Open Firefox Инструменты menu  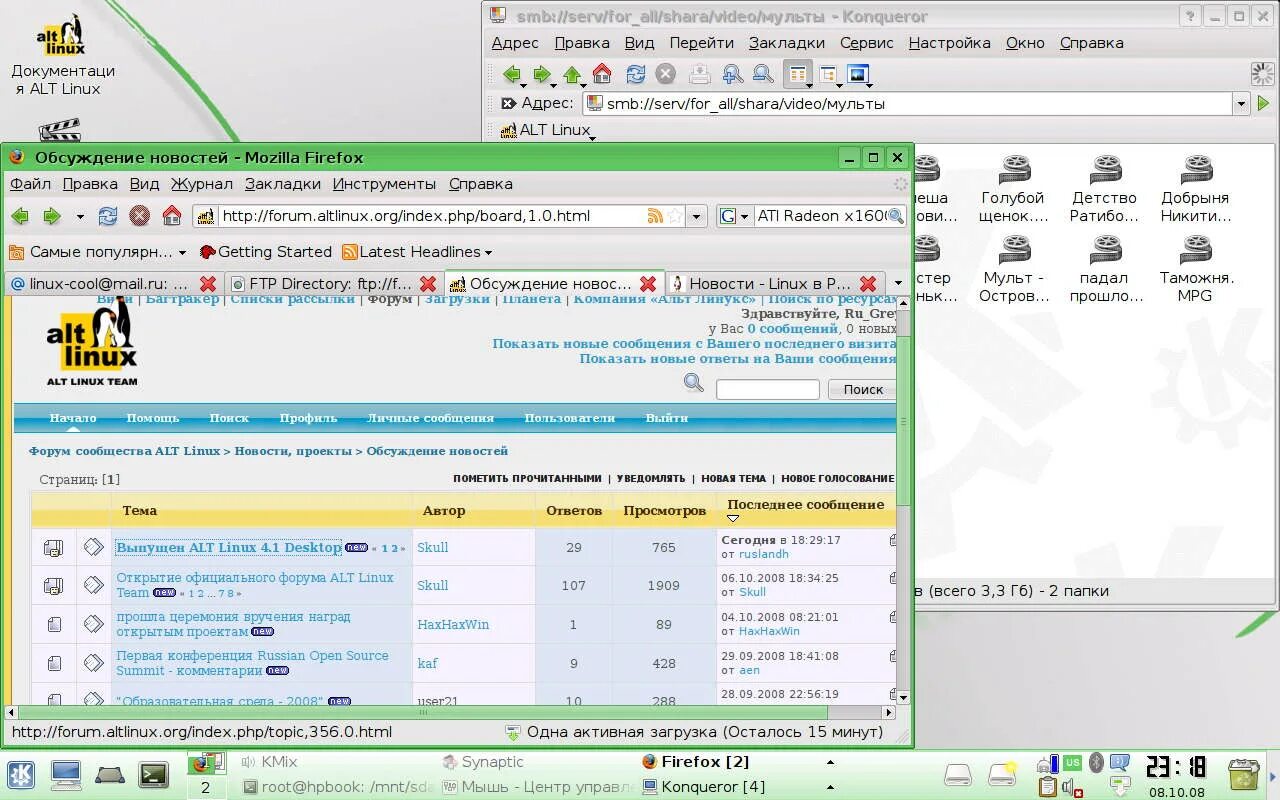[x=385, y=184]
